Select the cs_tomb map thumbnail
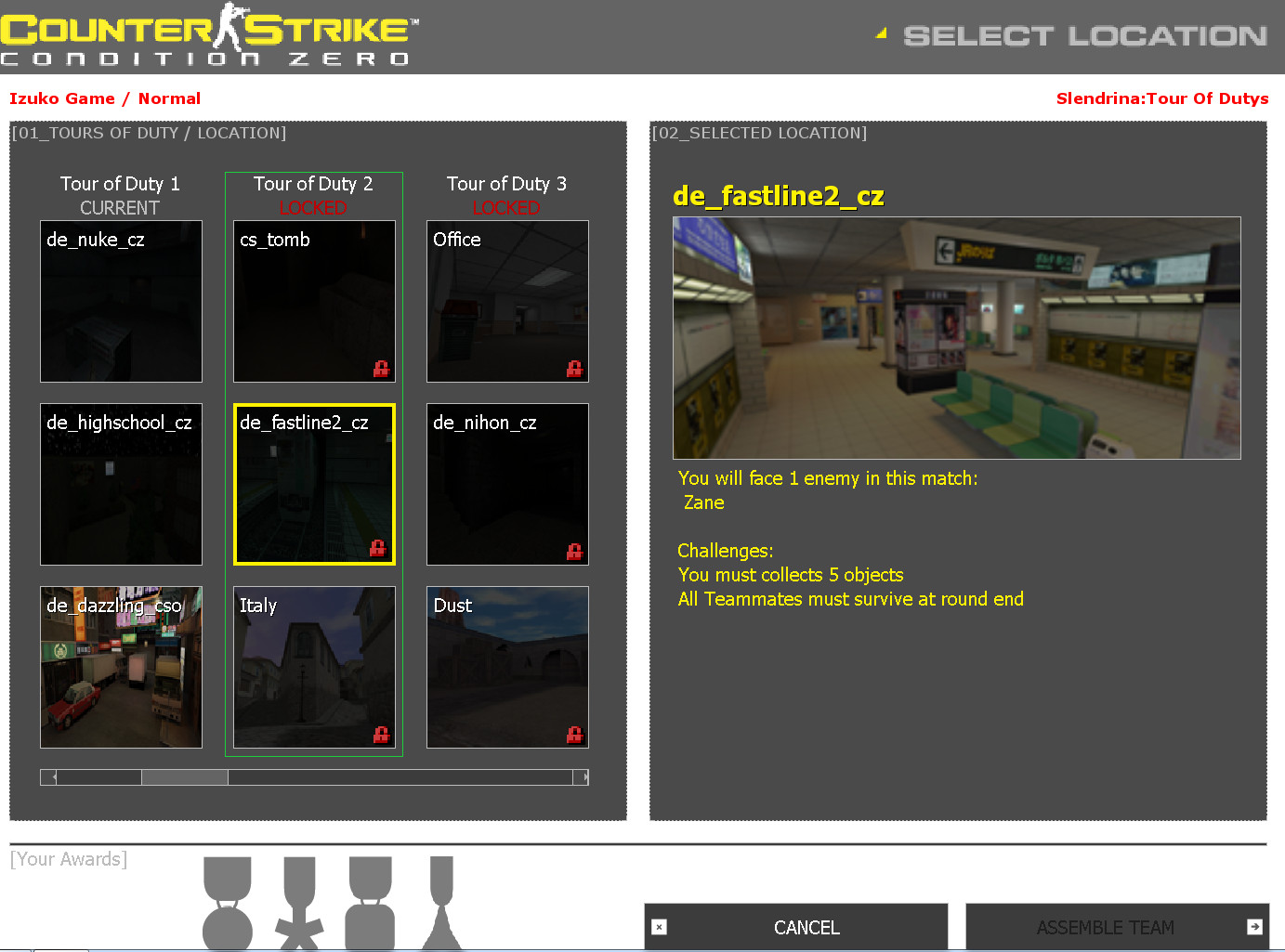This screenshot has height=952, width=1285. (x=314, y=301)
